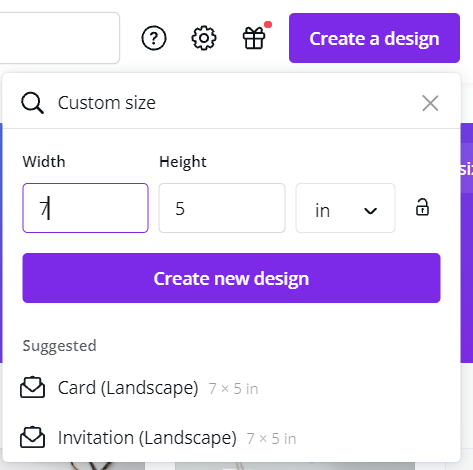The width and height of the screenshot is (473, 470).
Task: Open the help question mark icon
Action: [154, 38]
